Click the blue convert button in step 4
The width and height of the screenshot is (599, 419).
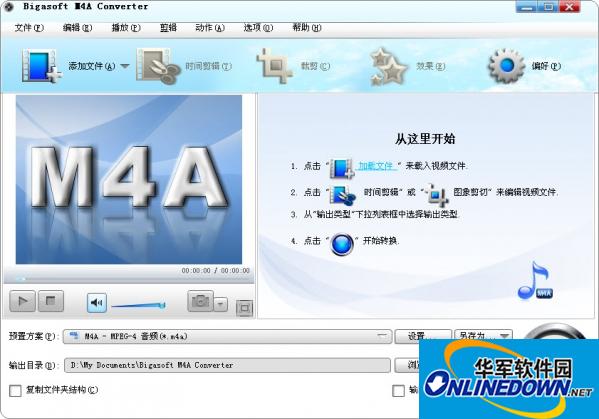point(342,244)
